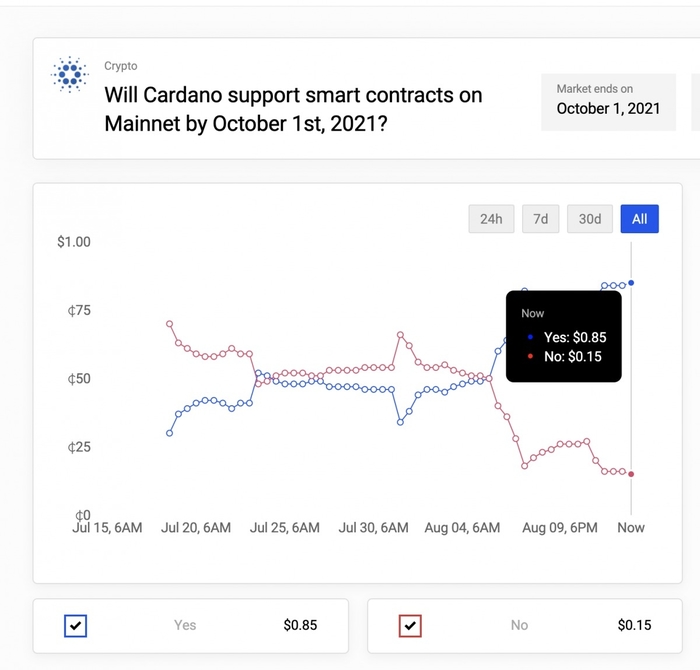Viewport: 700px width, 670px height.
Task: Click the blue Yes dot in tooltip
Action: pyautogui.click(x=529, y=338)
